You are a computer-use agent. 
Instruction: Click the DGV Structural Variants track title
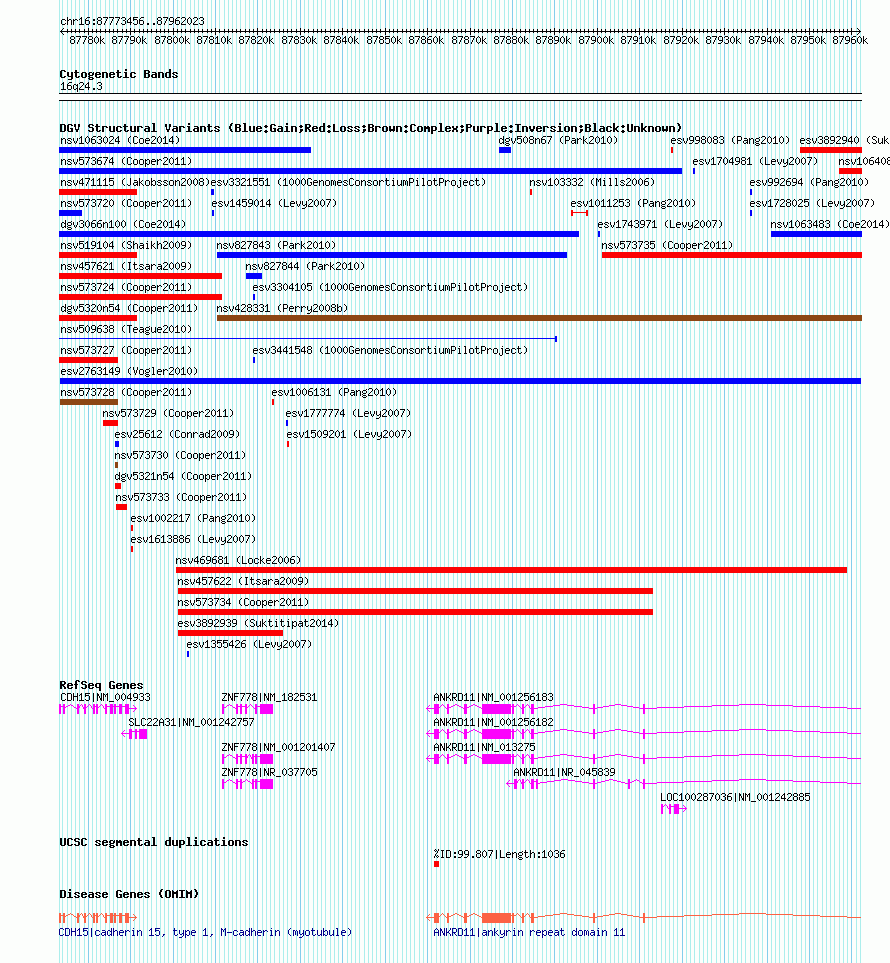click(x=370, y=128)
